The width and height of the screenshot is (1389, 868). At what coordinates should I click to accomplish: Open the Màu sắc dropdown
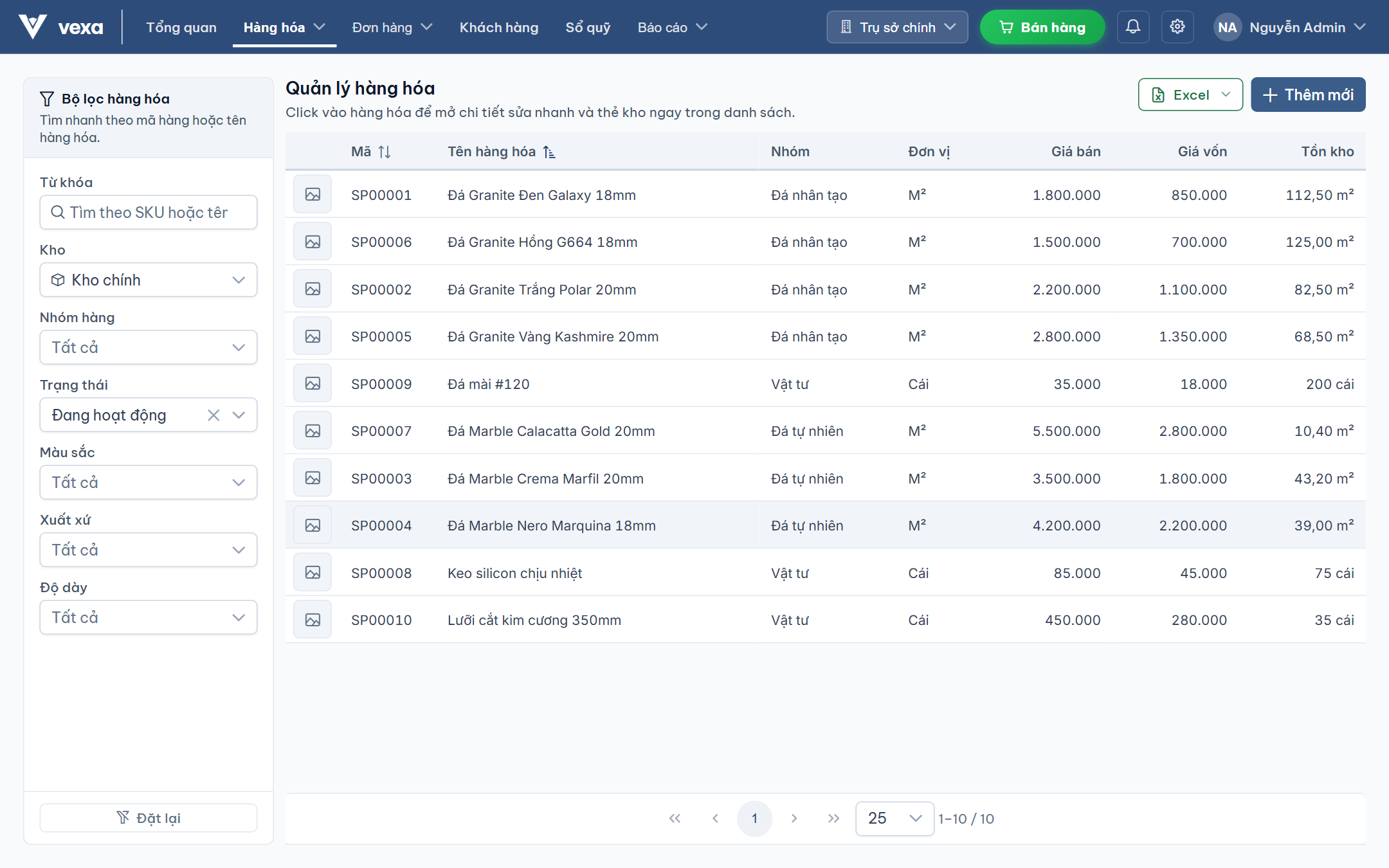149,482
